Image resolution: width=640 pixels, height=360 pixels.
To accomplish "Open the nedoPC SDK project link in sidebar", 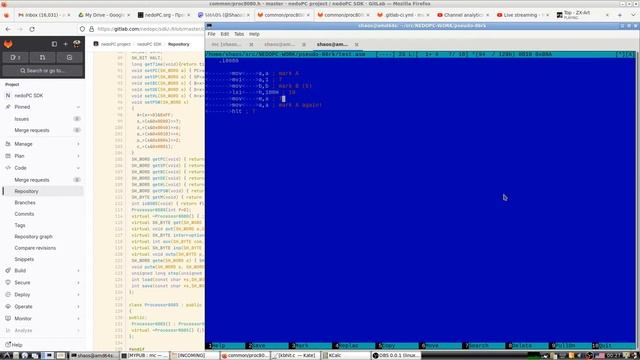I will click(x=29, y=96).
